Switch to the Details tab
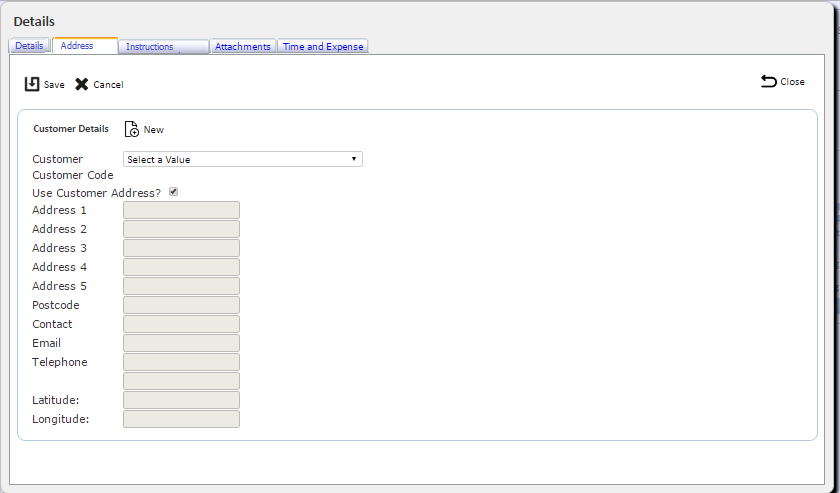The width and height of the screenshot is (840, 493). [x=29, y=46]
